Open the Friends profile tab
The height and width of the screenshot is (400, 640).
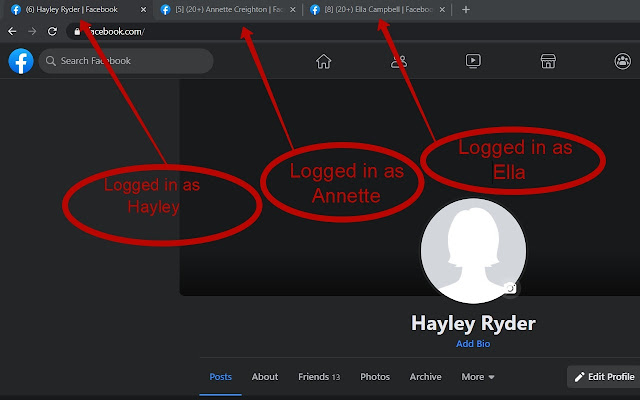coord(319,377)
